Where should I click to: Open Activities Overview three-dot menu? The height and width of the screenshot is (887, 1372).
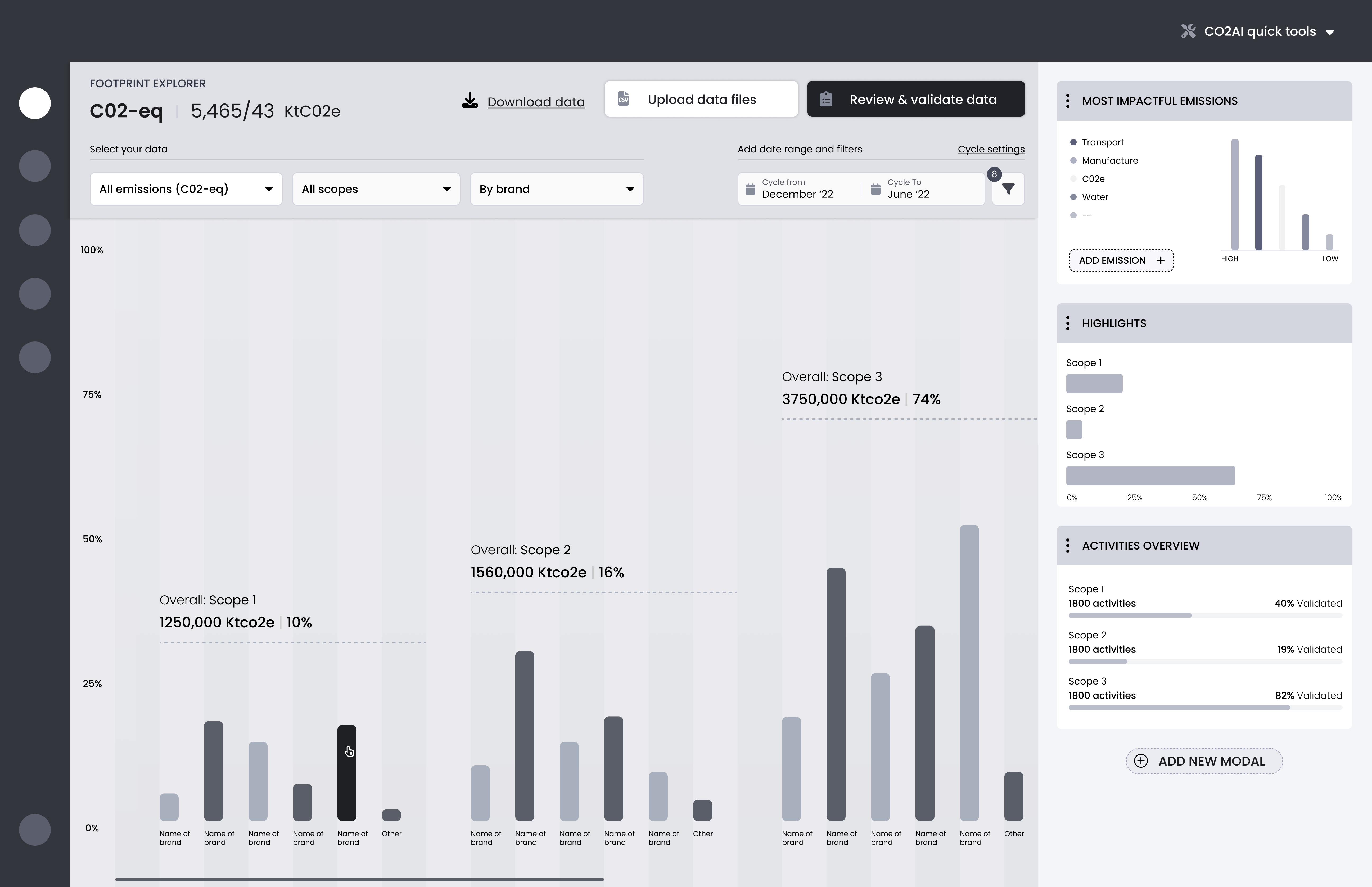(x=1068, y=546)
